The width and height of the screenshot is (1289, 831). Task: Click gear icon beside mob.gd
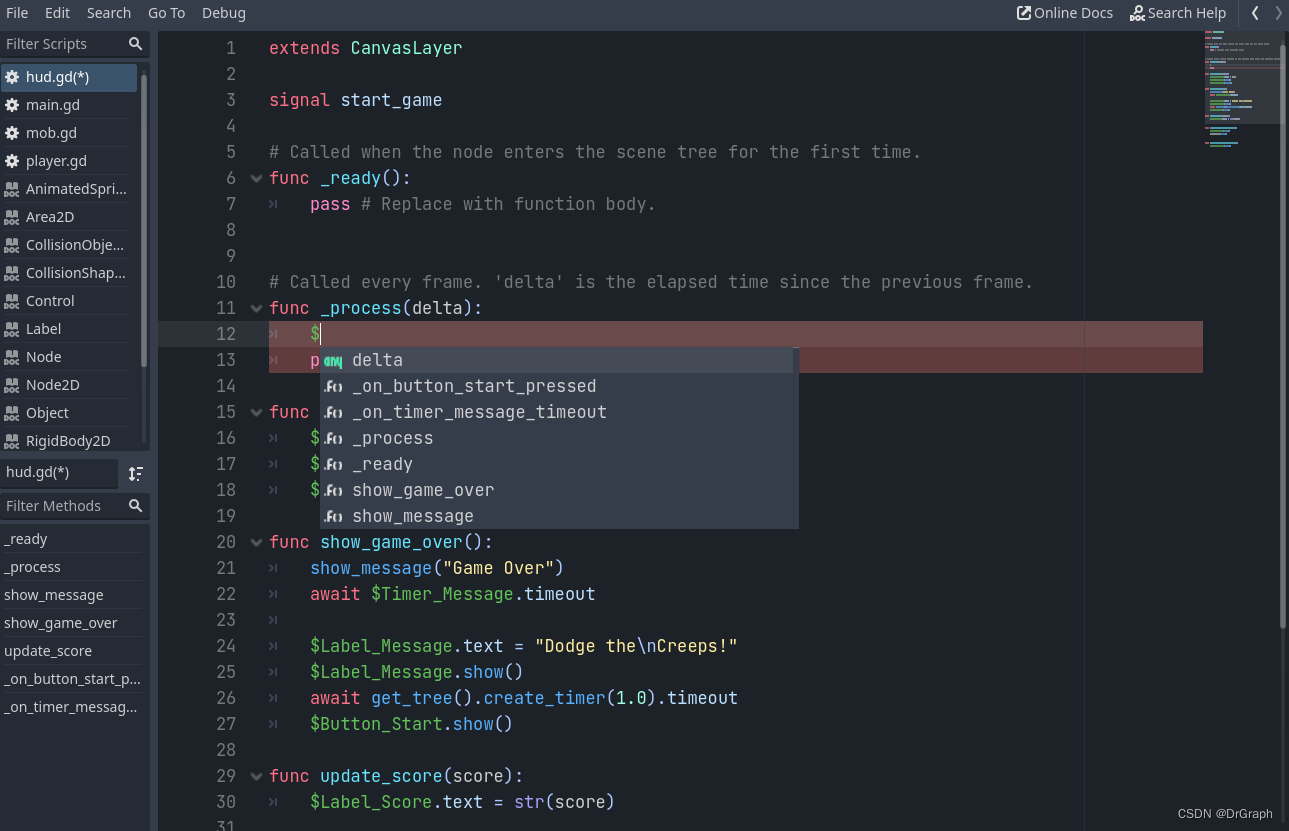(x=12, y=133)
